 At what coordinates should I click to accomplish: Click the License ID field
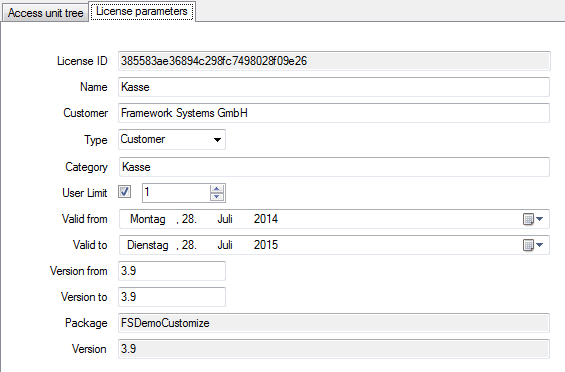334,61
